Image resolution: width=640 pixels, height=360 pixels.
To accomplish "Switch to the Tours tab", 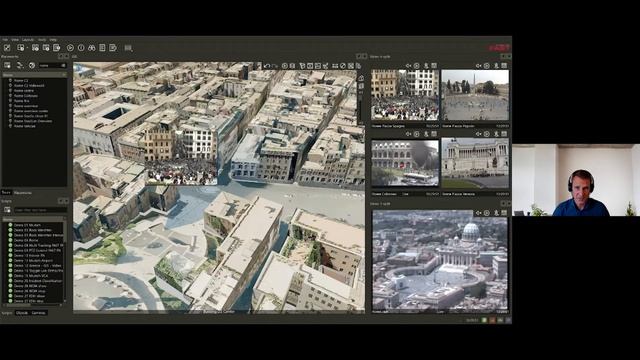I will 6,192.
